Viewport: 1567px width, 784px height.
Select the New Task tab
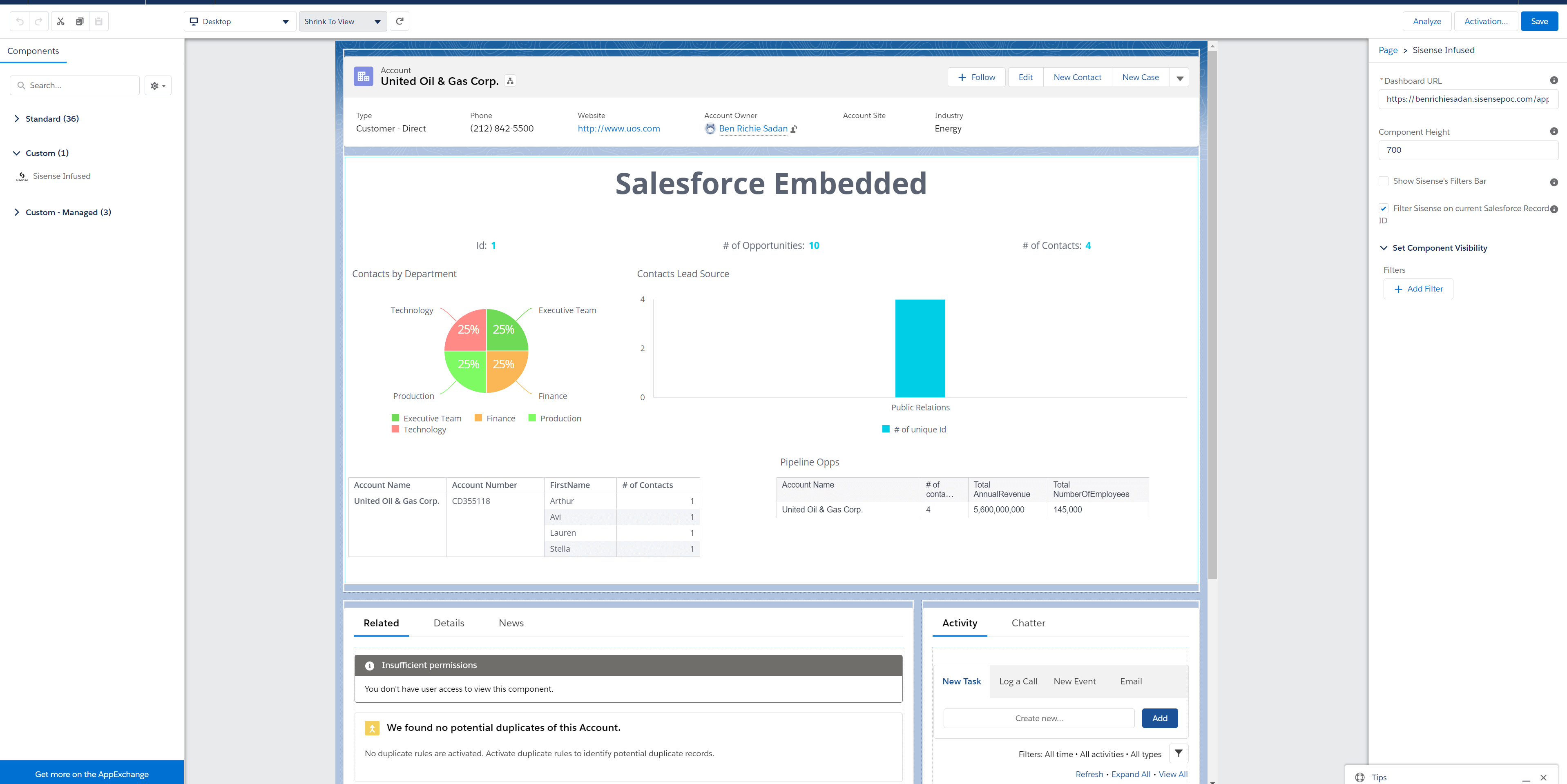pos(961,681)
